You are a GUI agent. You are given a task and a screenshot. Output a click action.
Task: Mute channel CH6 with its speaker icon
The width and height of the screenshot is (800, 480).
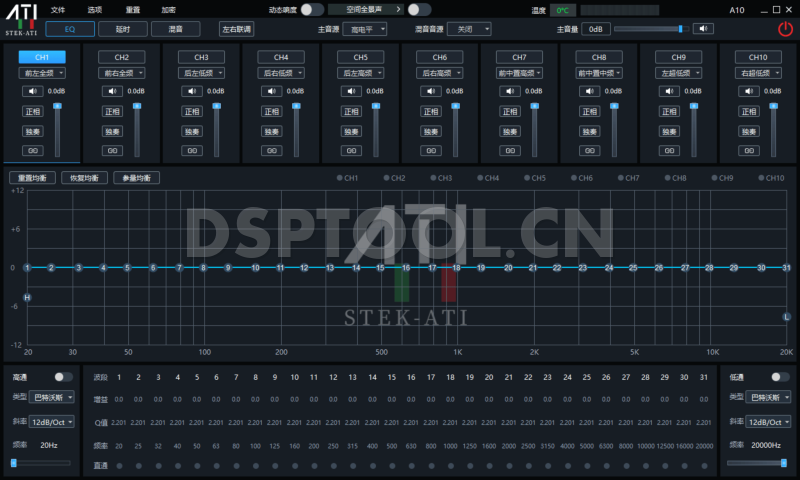[431, 91]
